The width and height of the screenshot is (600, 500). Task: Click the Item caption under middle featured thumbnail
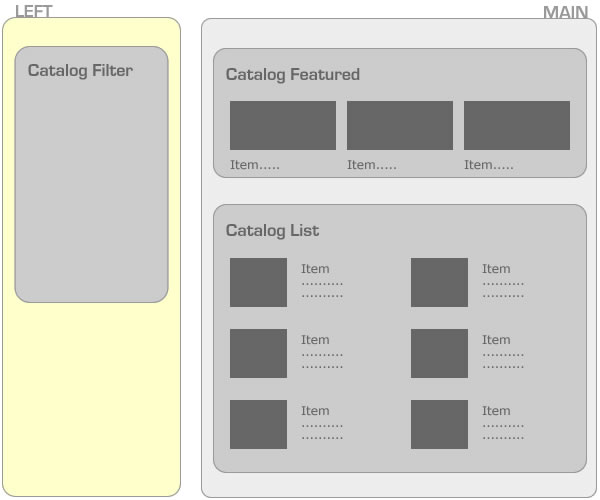pos(371,165)
